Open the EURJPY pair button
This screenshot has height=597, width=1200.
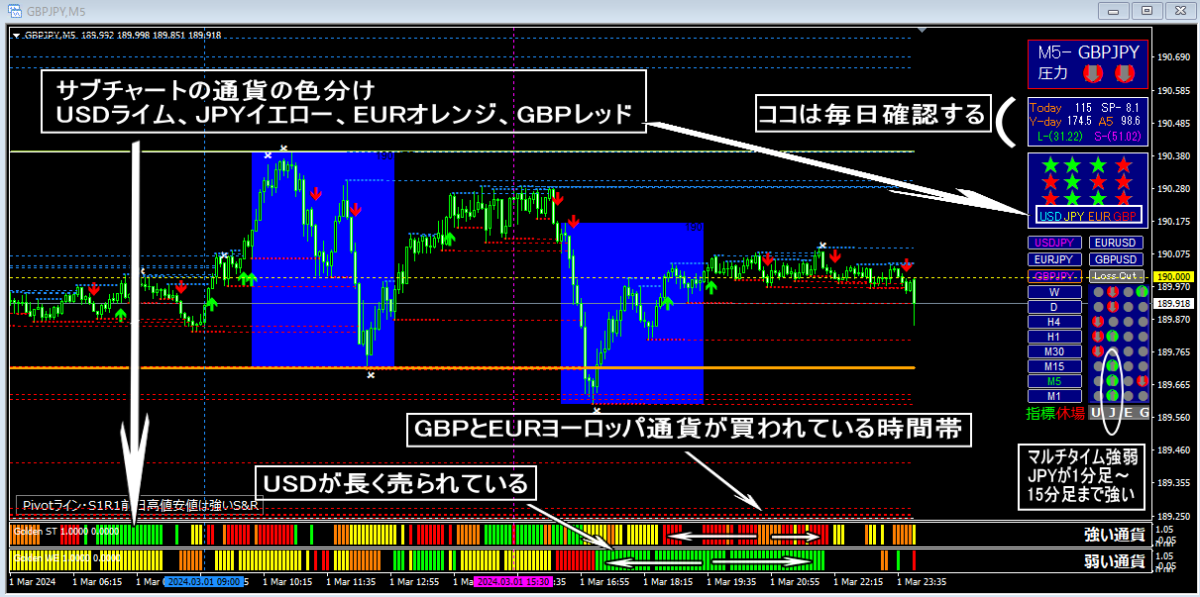click(x=1054, y=259)
